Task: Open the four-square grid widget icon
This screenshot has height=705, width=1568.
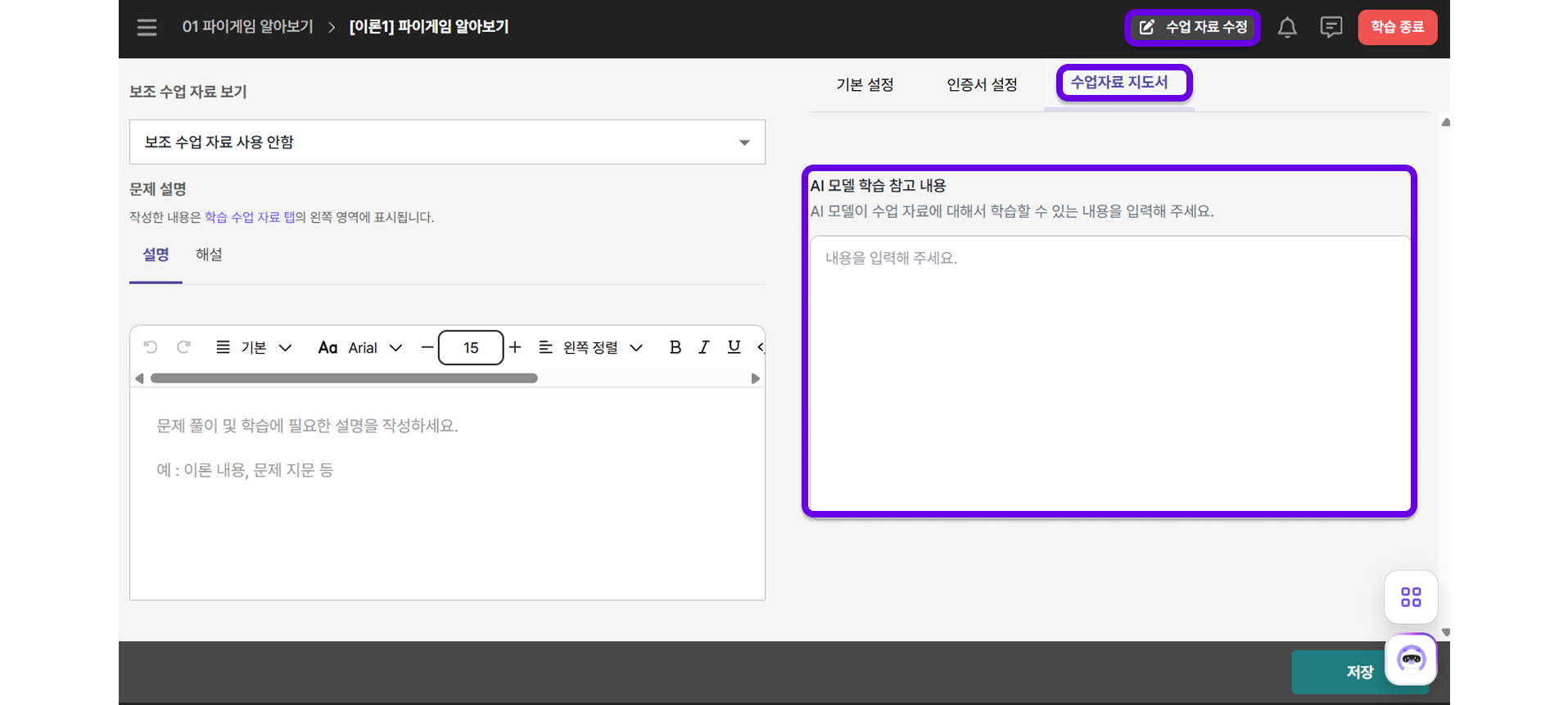Action: click(x=1411, y=597)
